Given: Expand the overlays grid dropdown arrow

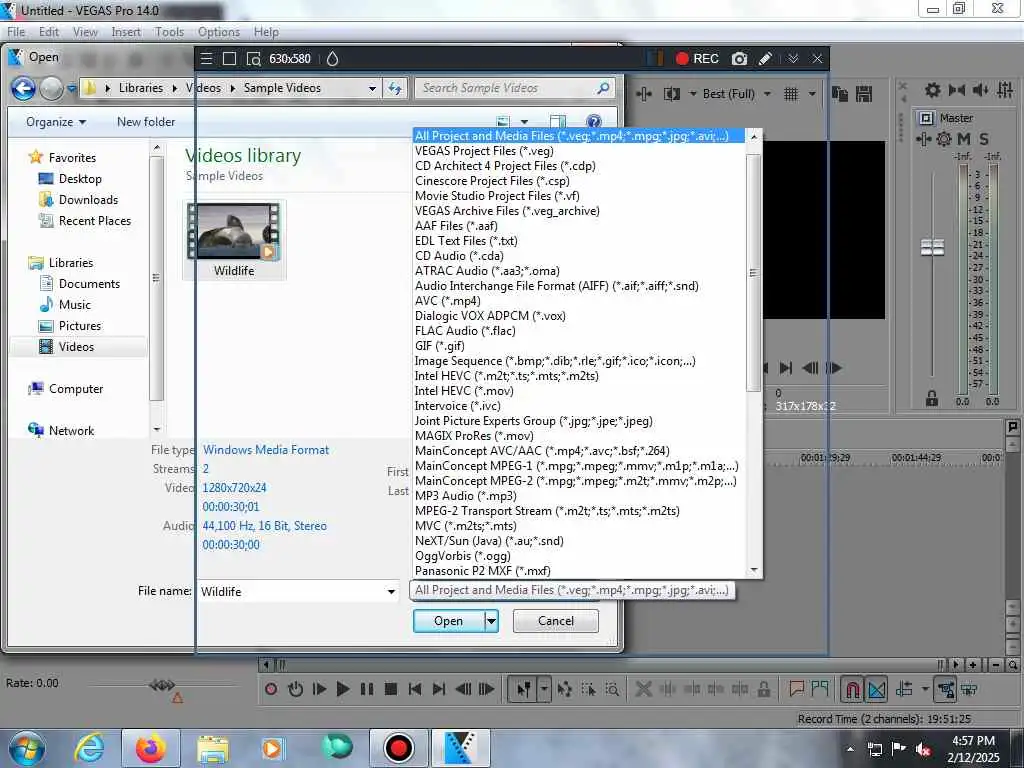Looking at the screenshot, I should (x=812, y=94).
